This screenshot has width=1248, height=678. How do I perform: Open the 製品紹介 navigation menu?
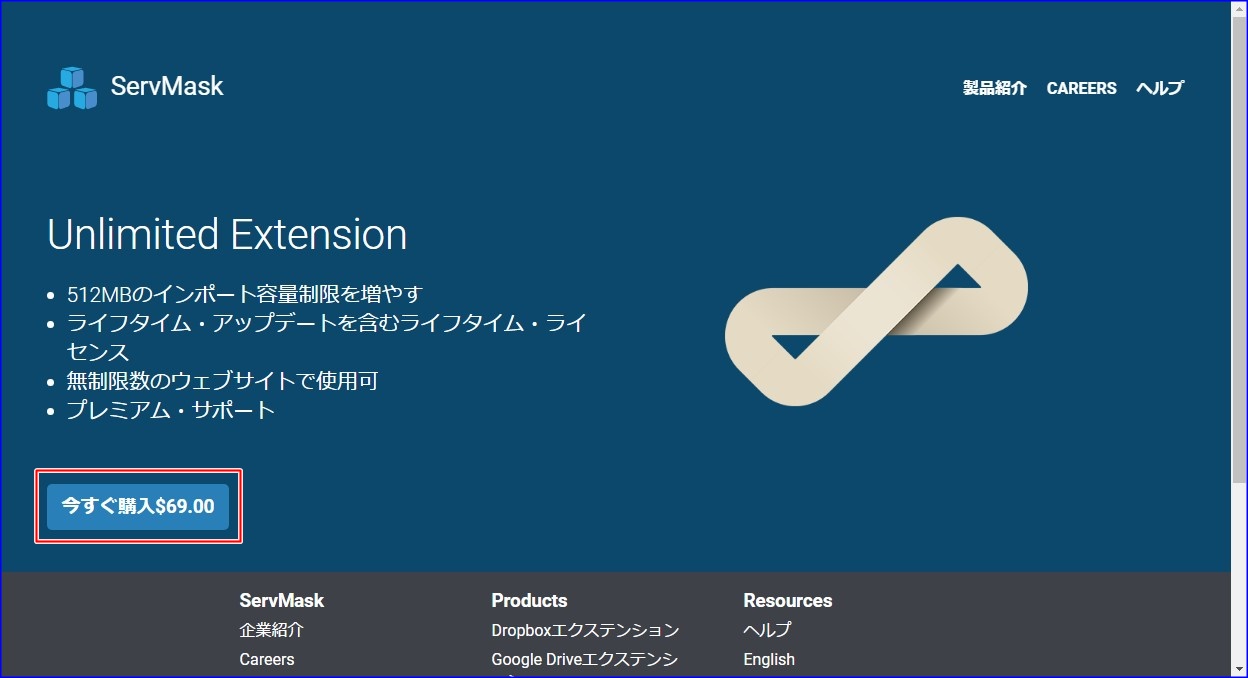click(x=994, y=88)
